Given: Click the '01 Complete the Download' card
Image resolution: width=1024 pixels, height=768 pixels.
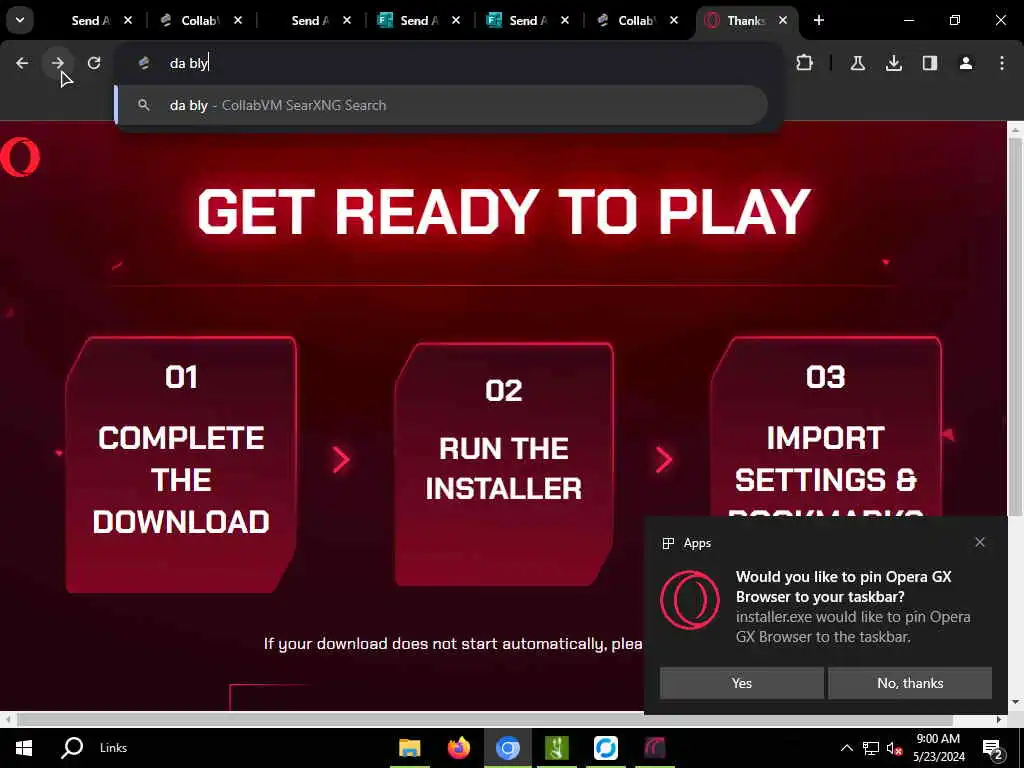Looking at the screenshot, I should click(181, 465).
